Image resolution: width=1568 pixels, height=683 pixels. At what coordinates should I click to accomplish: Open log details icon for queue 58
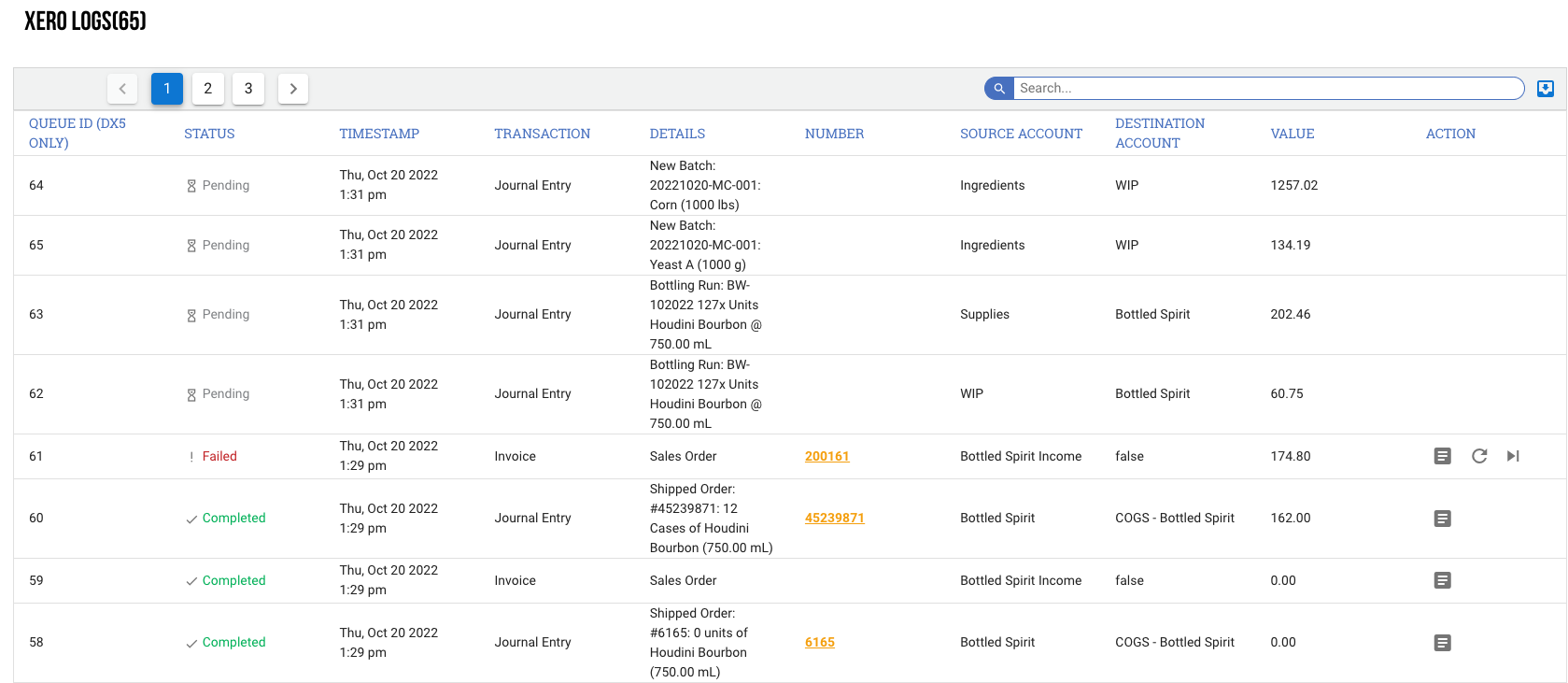1443,642
